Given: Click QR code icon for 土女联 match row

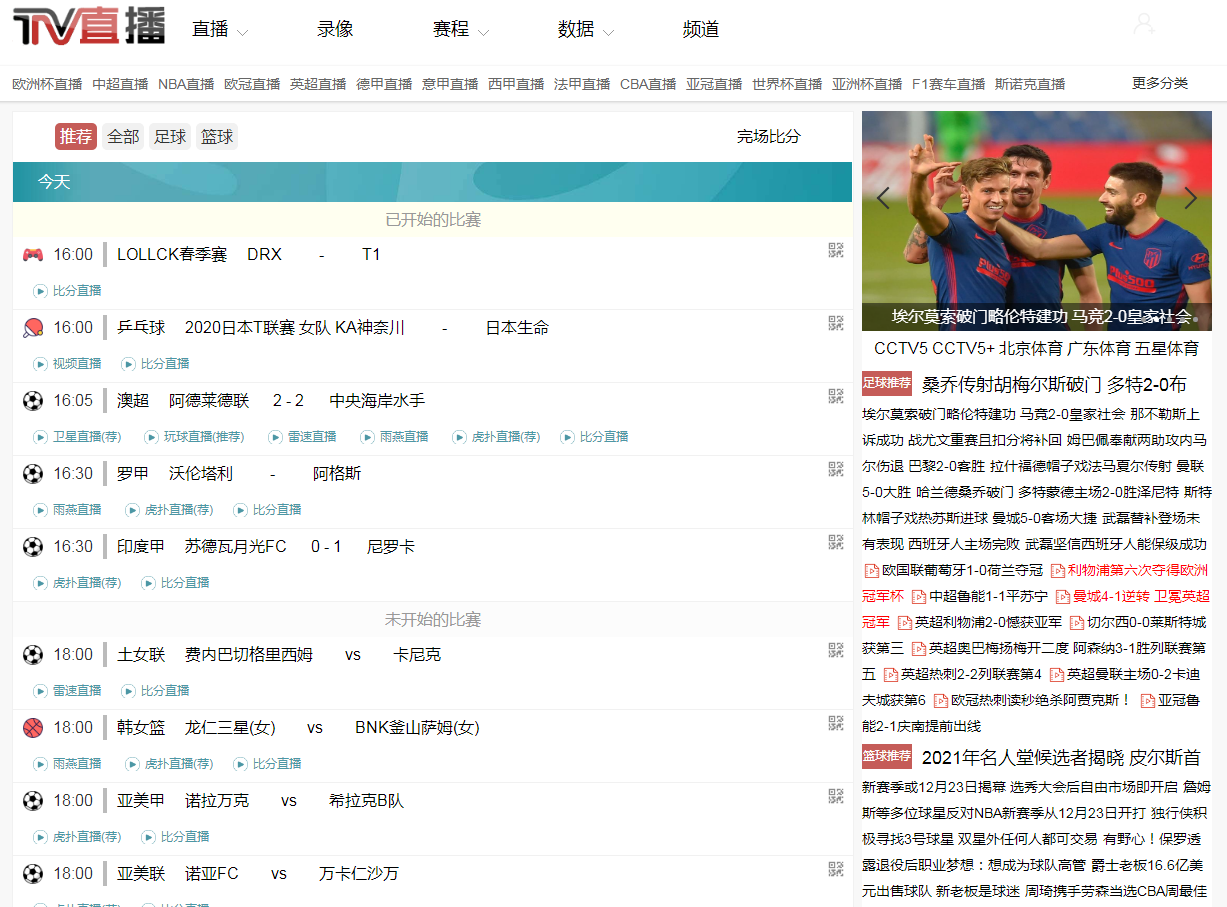Looking at the screenshot, I should pos(836,650).
